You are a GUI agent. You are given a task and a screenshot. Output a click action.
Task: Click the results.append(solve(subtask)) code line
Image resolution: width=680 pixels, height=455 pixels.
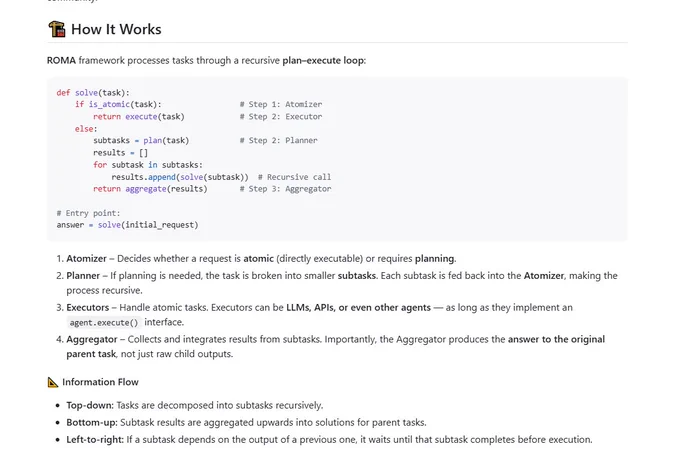(x=180, y=177)
